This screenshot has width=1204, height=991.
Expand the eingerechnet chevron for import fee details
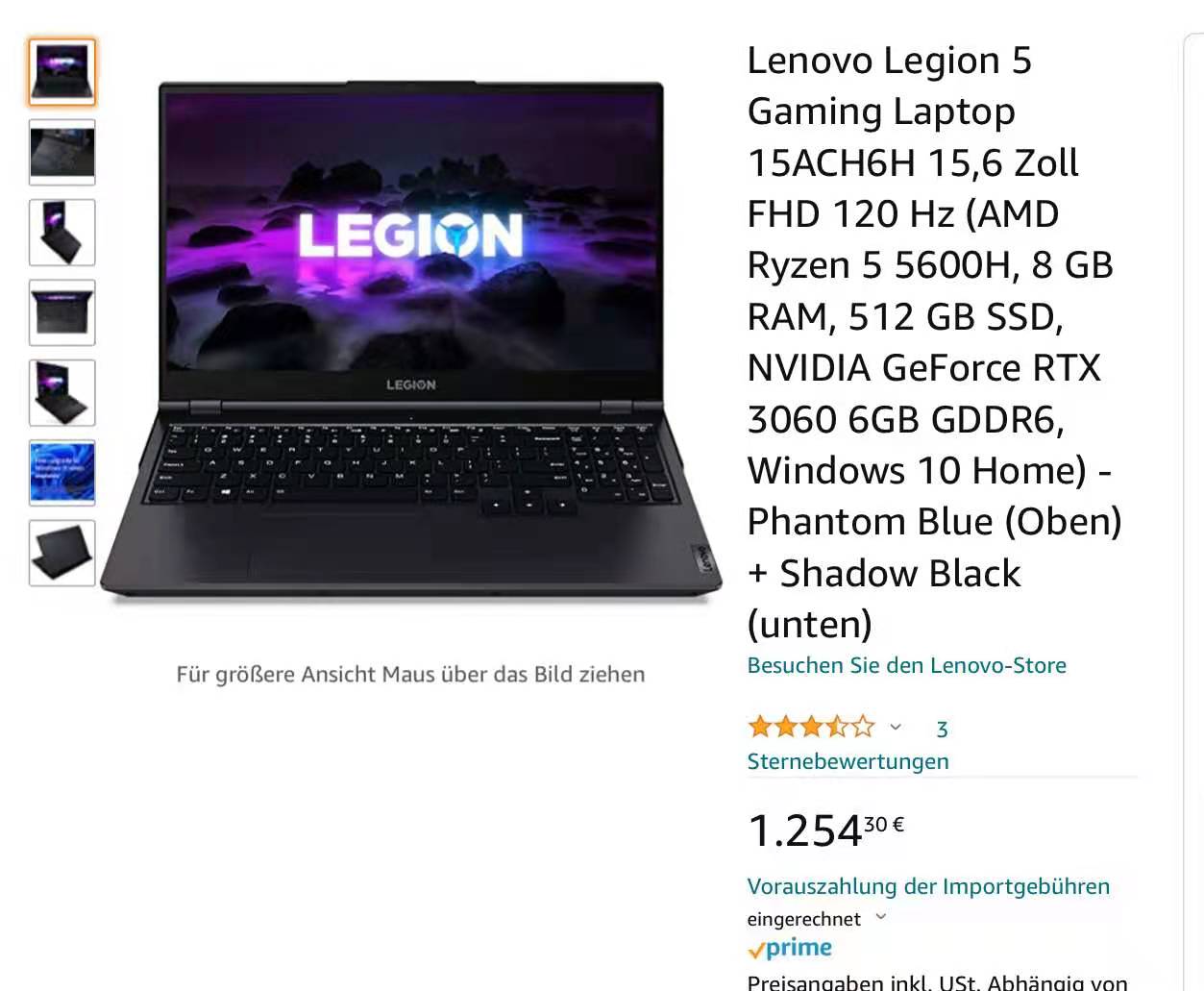point(881,917)
